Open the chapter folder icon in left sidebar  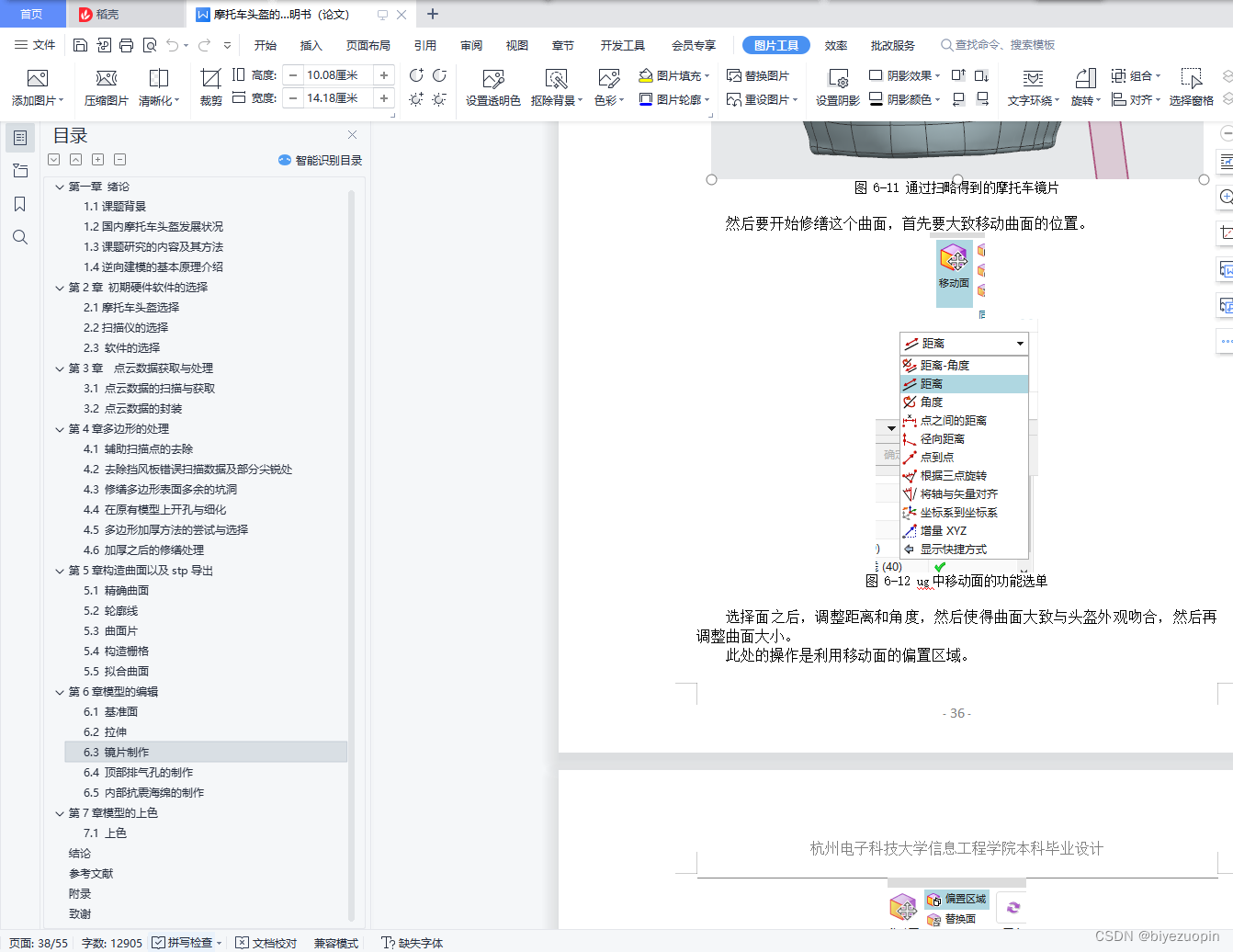(x=20, y=171)
